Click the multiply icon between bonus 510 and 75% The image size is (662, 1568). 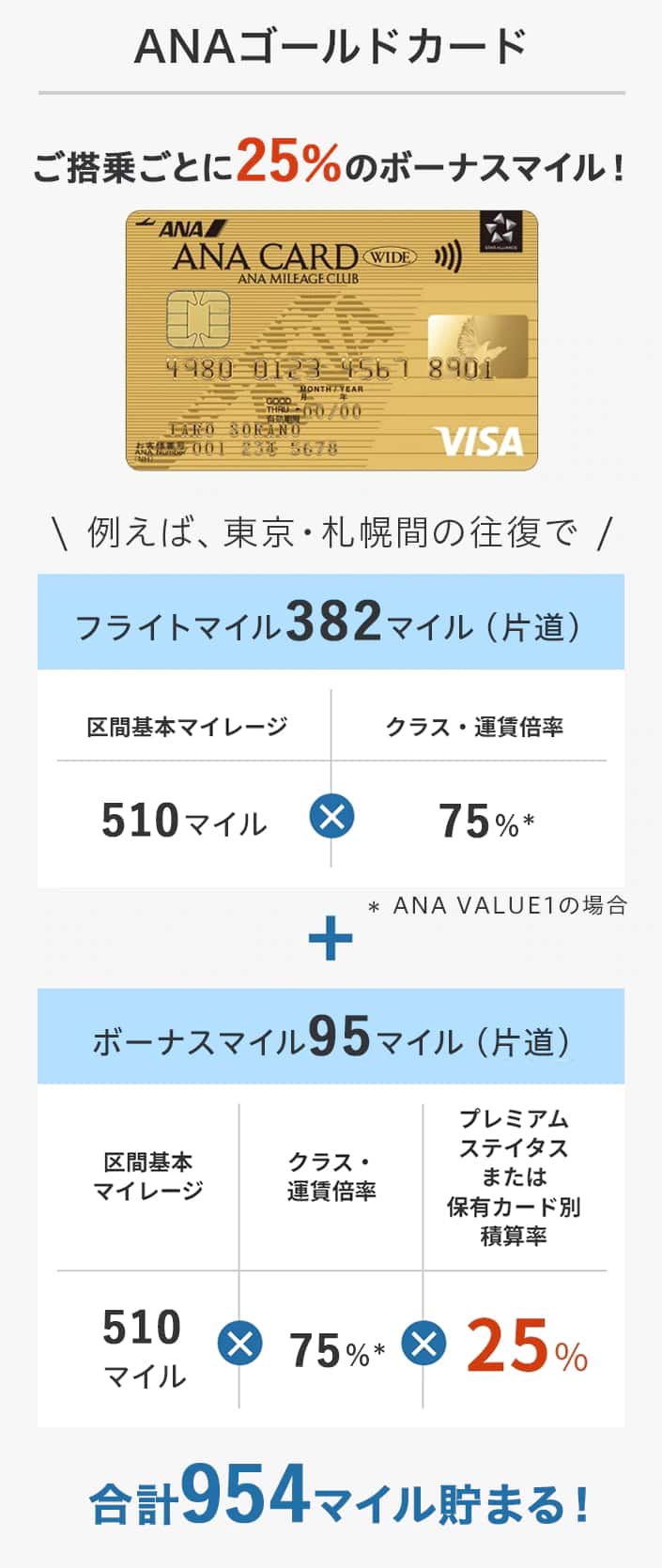click(239, 1344)
